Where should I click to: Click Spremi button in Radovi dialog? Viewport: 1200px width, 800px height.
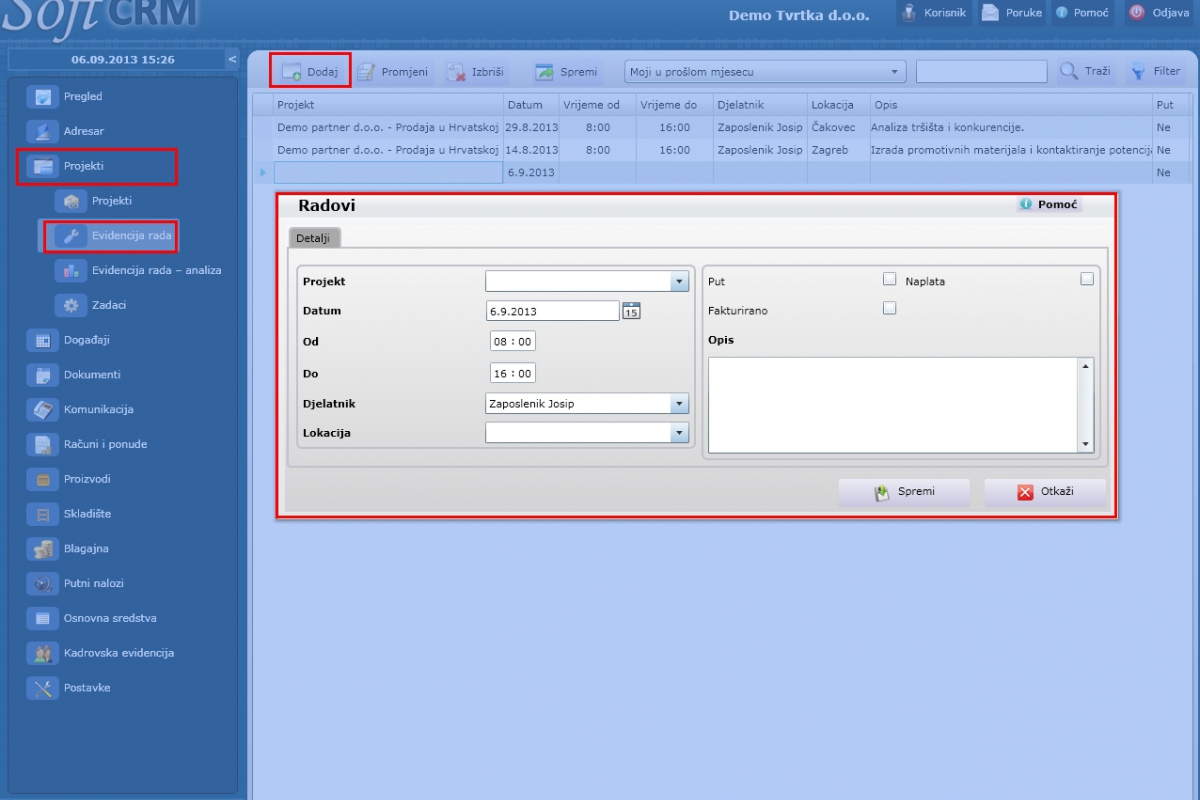[x=904, y=492]
